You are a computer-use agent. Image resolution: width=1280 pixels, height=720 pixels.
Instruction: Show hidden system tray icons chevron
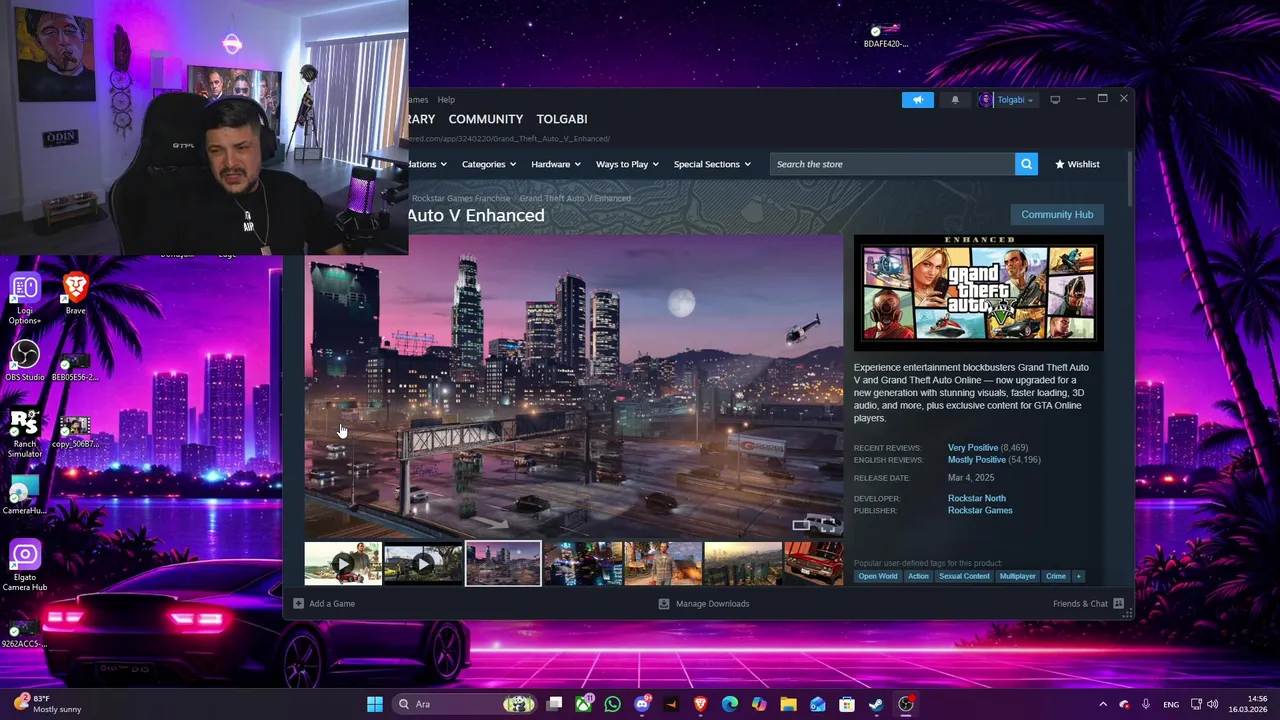(x=1103, y=704)
